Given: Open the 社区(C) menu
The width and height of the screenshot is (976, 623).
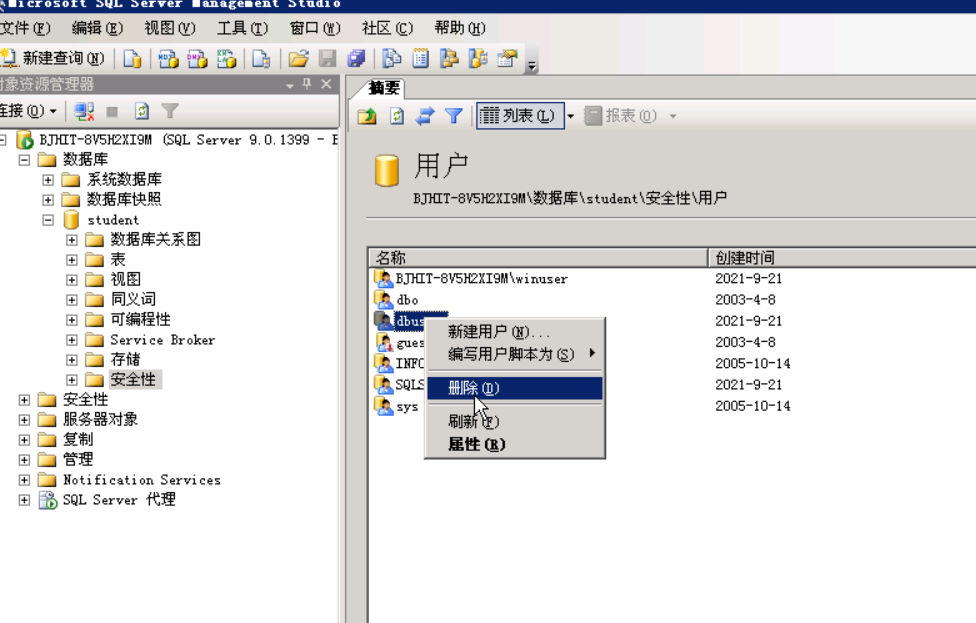Looking at the screenshot, I should pyautogui.click(x=387, y=28).
